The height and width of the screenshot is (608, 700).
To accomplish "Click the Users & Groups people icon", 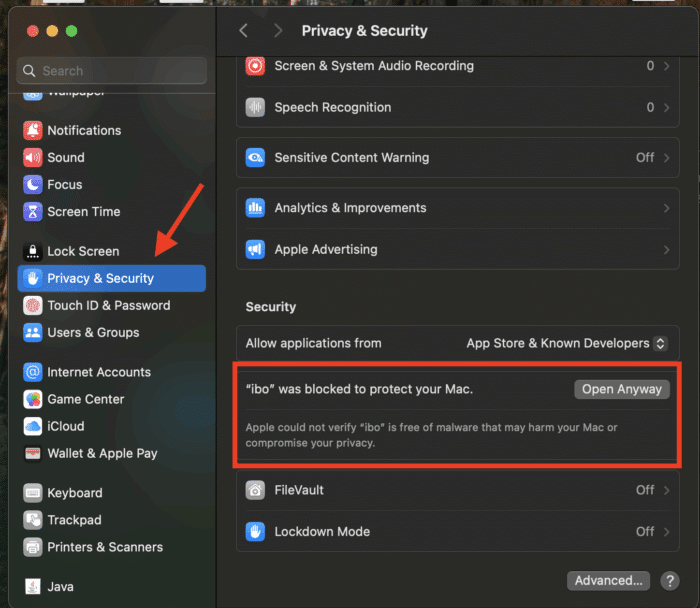I will (33, 333).
